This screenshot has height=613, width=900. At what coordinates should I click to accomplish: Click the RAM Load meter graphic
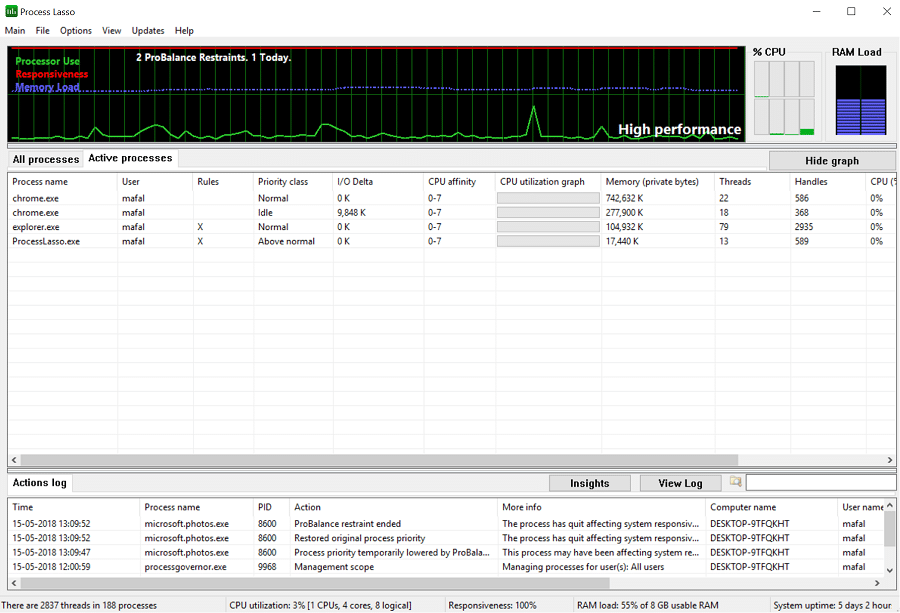pyautogui.click(x=860, y=100)
